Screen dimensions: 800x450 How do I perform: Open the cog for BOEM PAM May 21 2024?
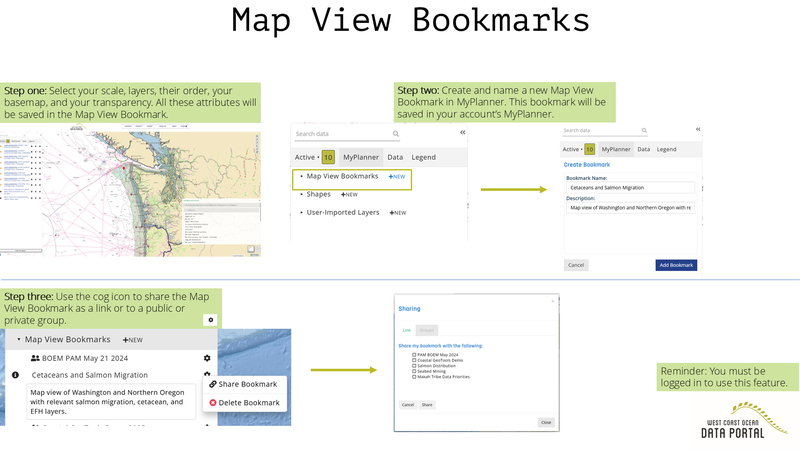click(x=207, y=358)
